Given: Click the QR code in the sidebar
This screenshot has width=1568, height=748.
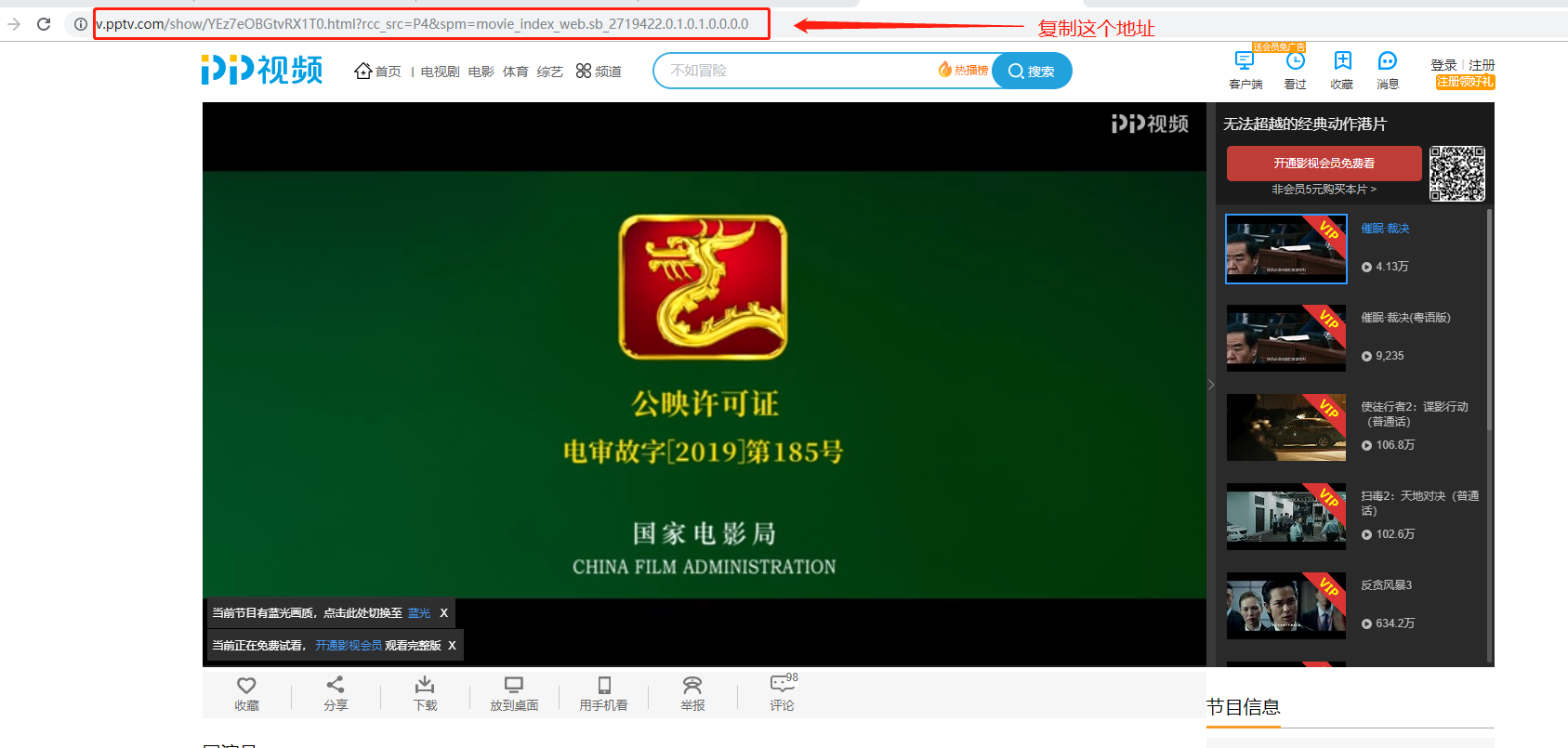Looking at the screenshot, I should [1456, 174].
